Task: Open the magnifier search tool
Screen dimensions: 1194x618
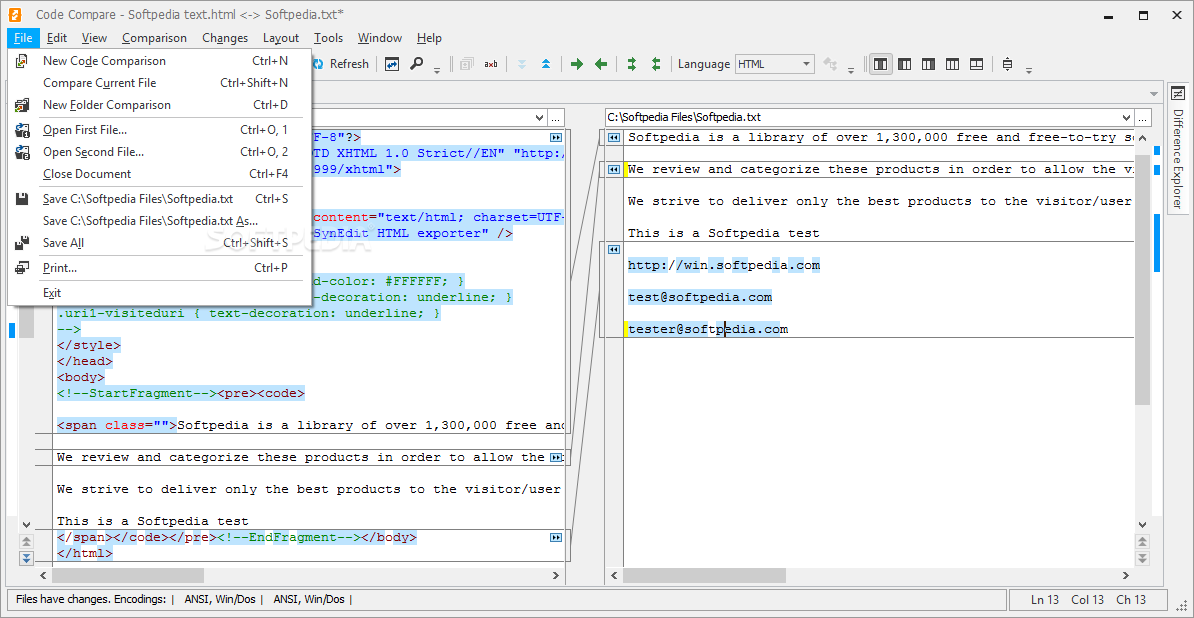Action: 416,64
